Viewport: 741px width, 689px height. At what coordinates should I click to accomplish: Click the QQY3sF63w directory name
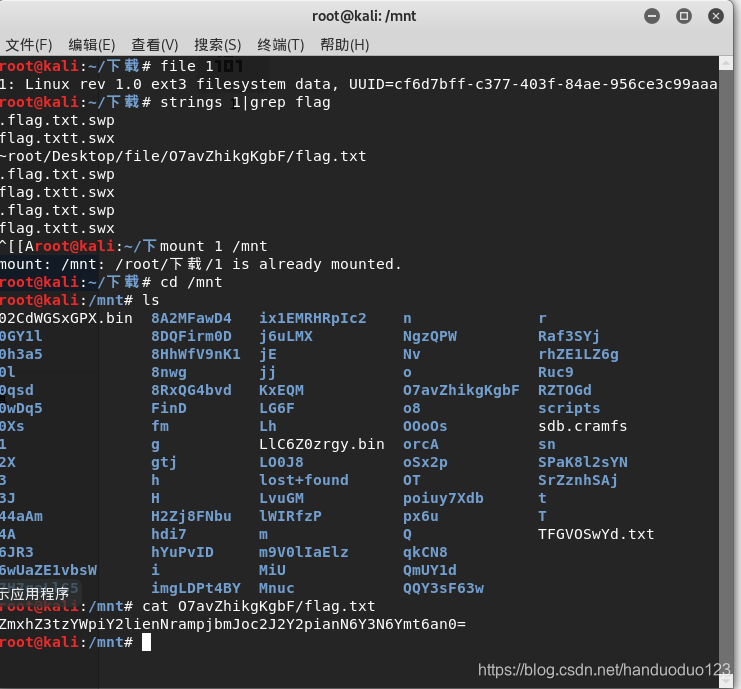coord(443,588)
